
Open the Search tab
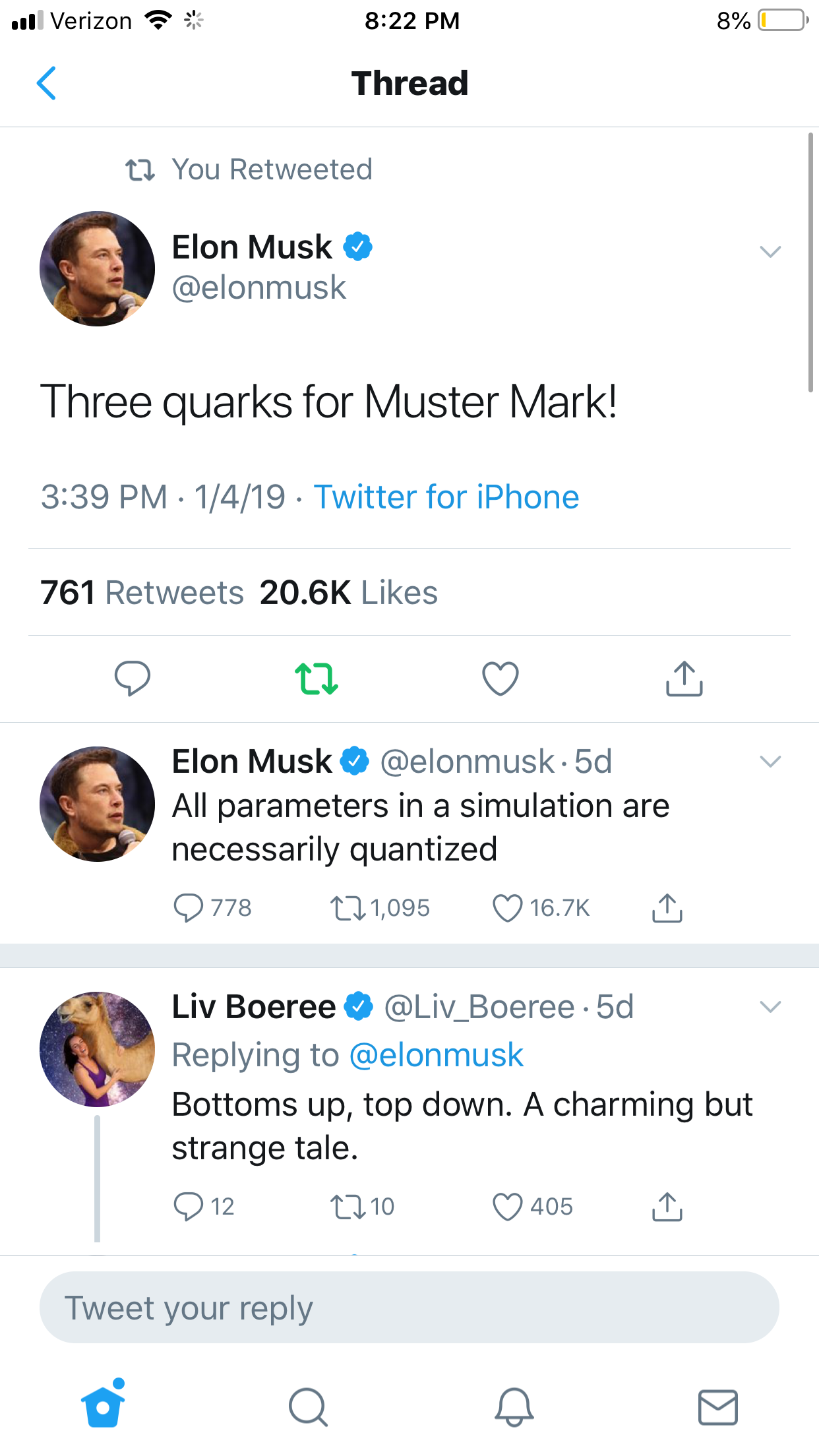click(308, 1407)
